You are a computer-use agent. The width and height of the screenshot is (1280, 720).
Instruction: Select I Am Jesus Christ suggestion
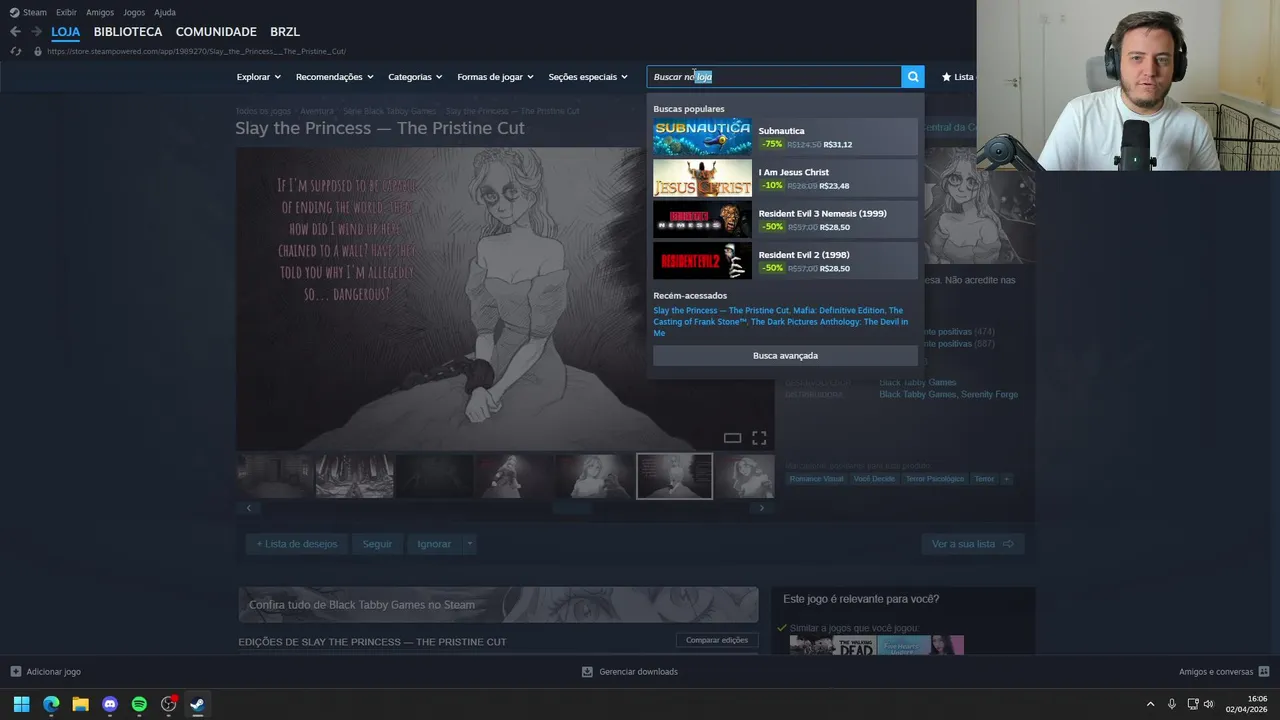coord(785,178)
